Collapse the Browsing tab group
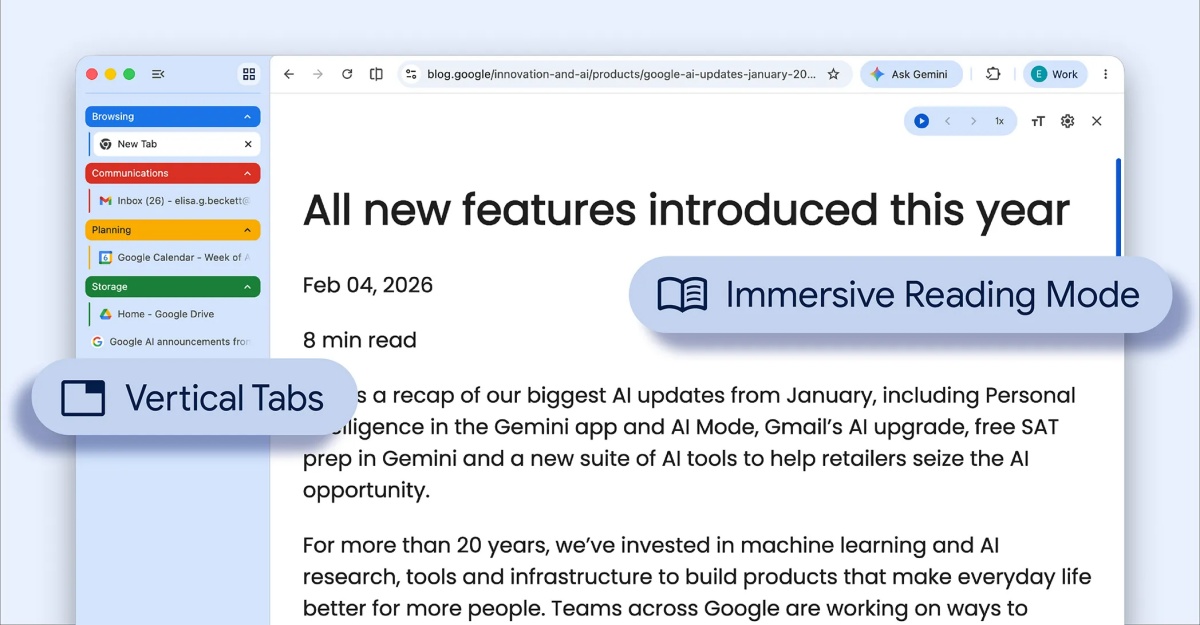1200x625 pixels. (249, 116)
